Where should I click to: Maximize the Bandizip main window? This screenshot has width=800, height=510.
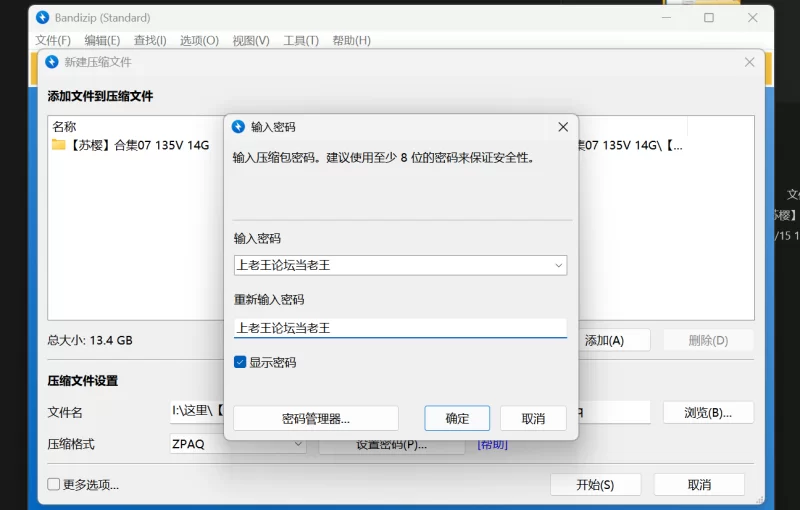[709, 18]
